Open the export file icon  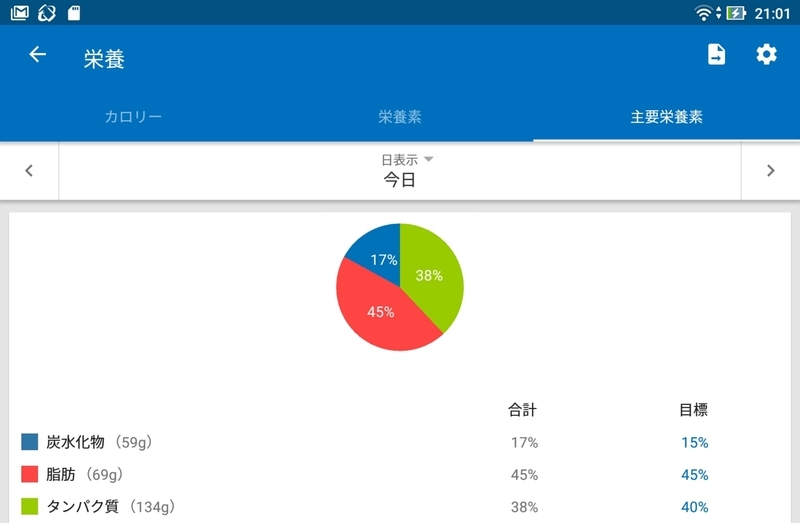tap(716, 54)
